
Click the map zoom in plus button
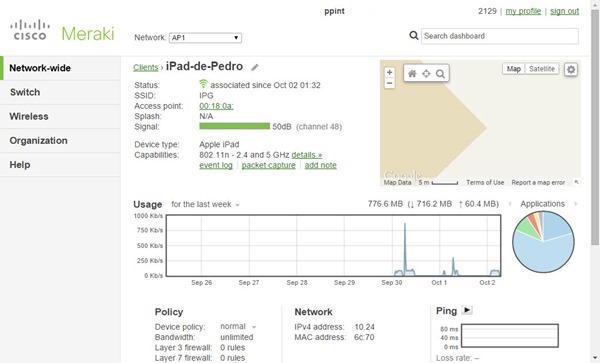[389, 72]
